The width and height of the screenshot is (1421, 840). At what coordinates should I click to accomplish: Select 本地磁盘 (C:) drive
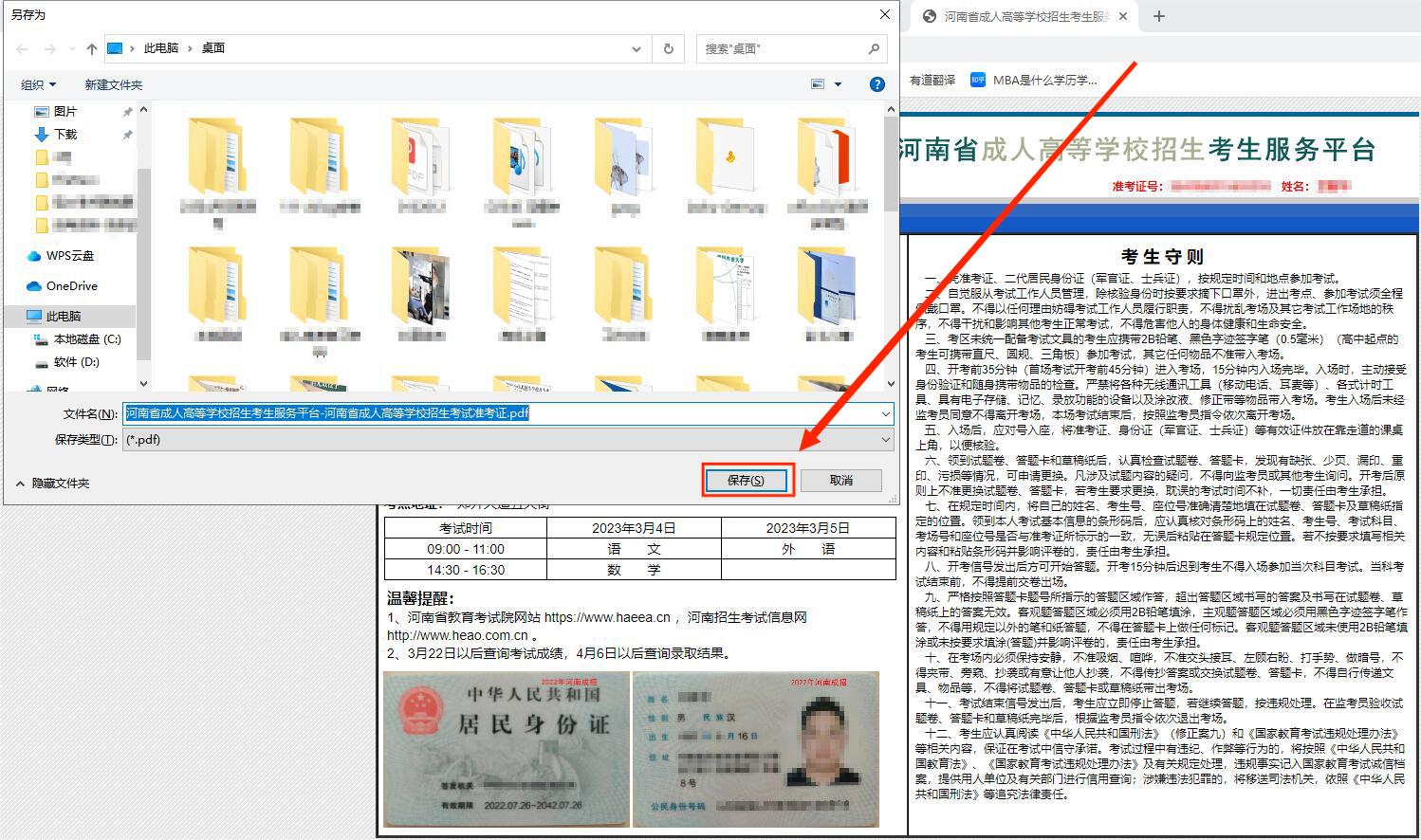tap(86, 339)
